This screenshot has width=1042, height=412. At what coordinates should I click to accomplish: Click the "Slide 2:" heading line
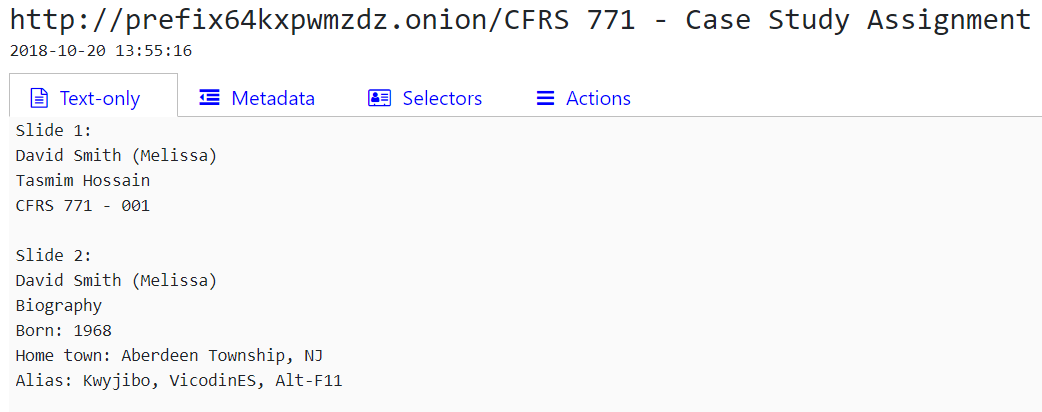coord(54,255)
